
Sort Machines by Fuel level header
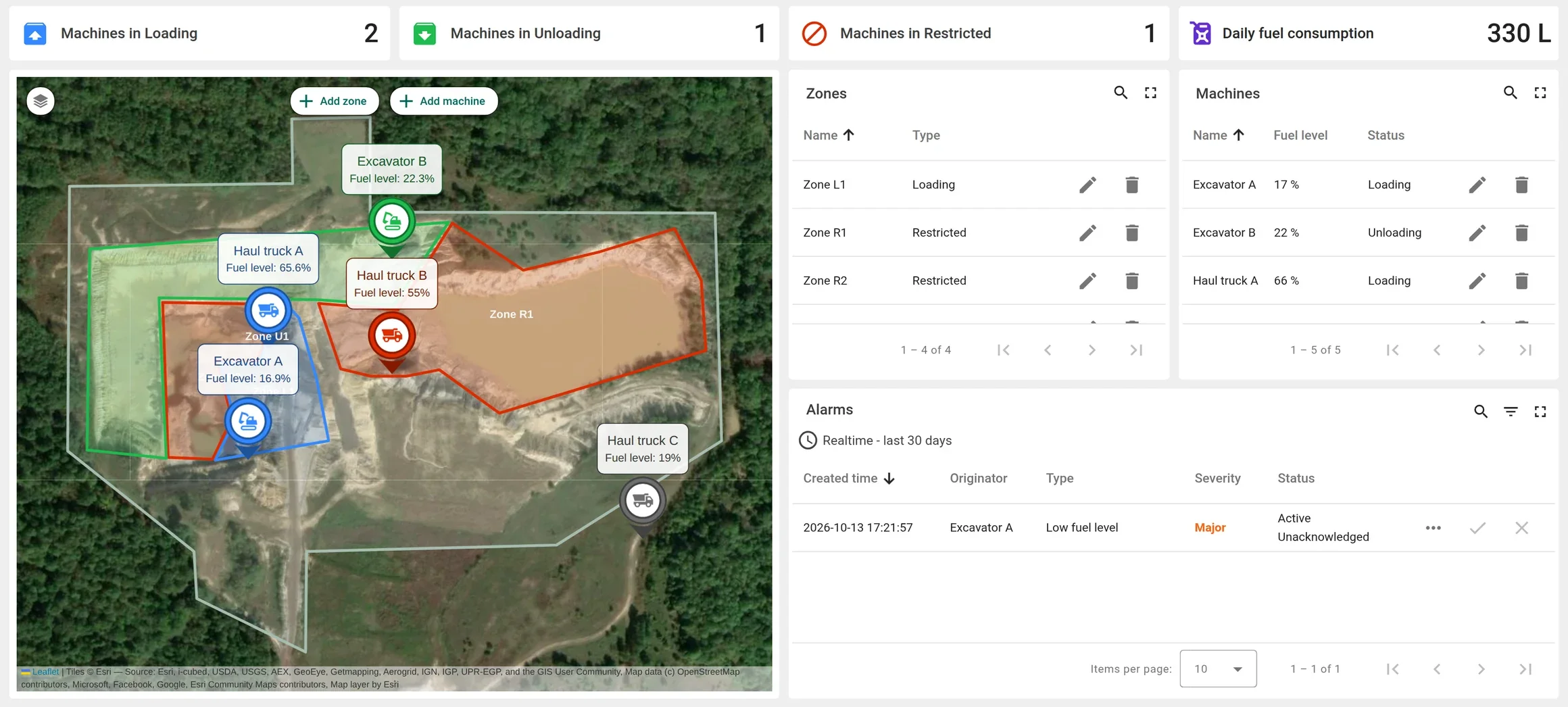(1300, 135)
